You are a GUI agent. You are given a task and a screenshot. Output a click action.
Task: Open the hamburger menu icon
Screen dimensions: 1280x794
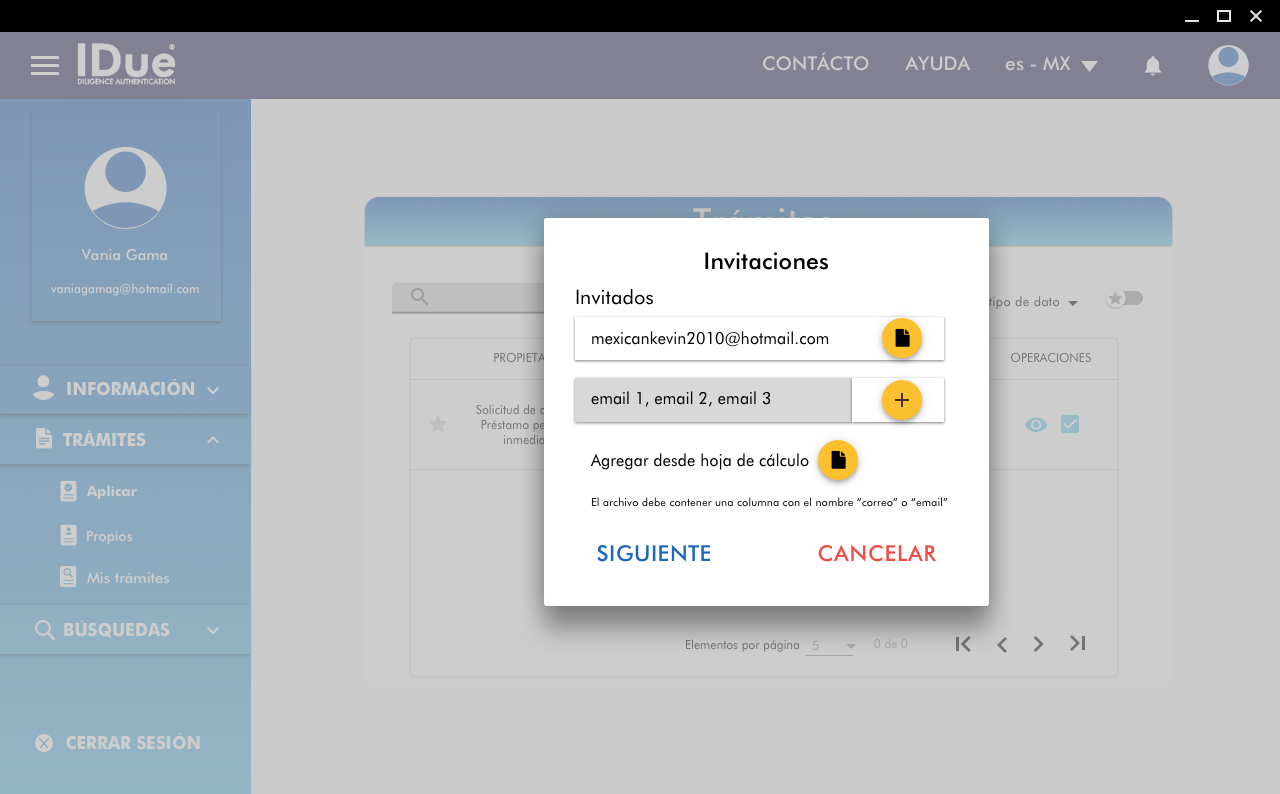45,66
